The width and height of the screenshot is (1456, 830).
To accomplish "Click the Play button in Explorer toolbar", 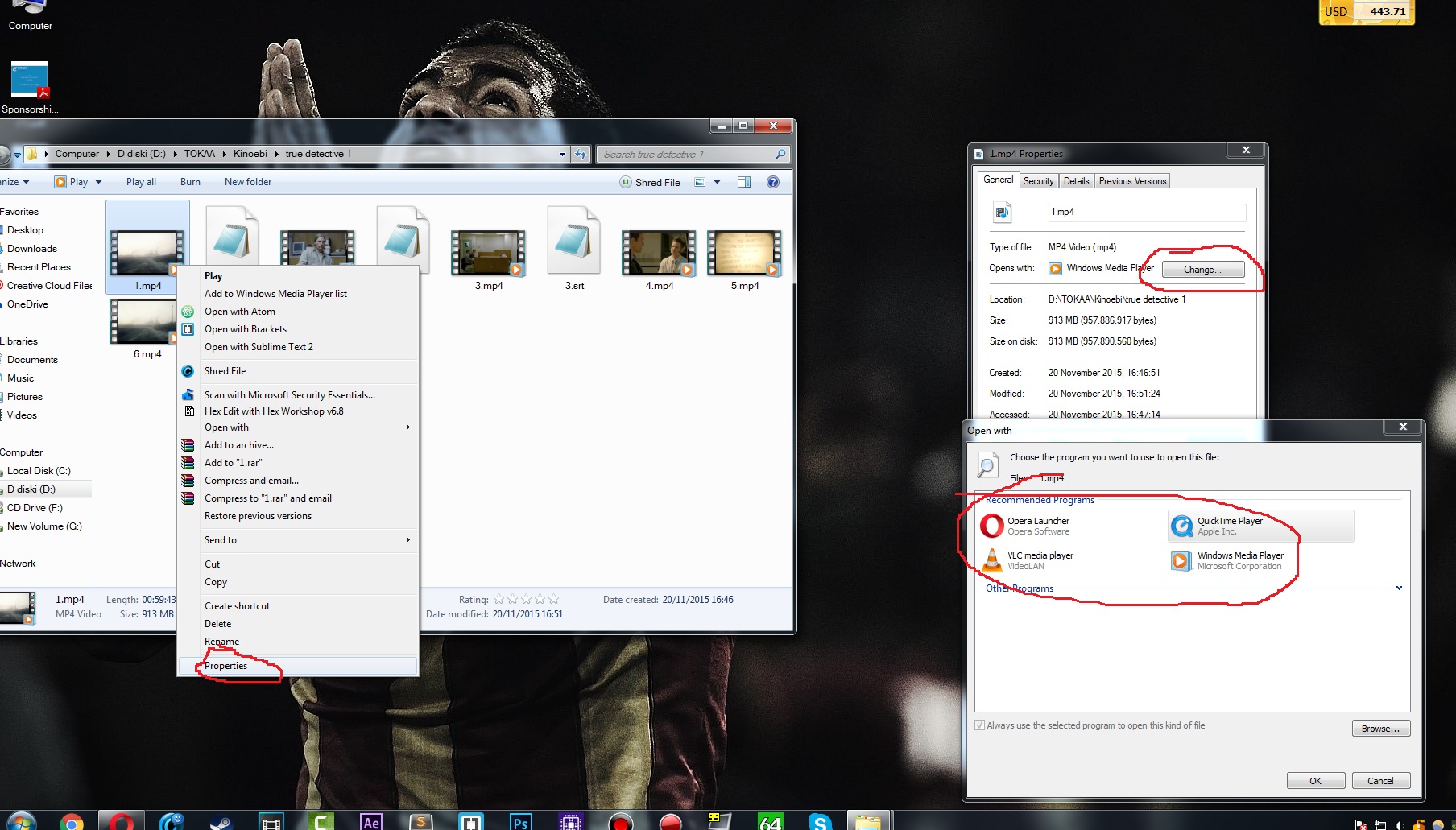I will [71, 182].
